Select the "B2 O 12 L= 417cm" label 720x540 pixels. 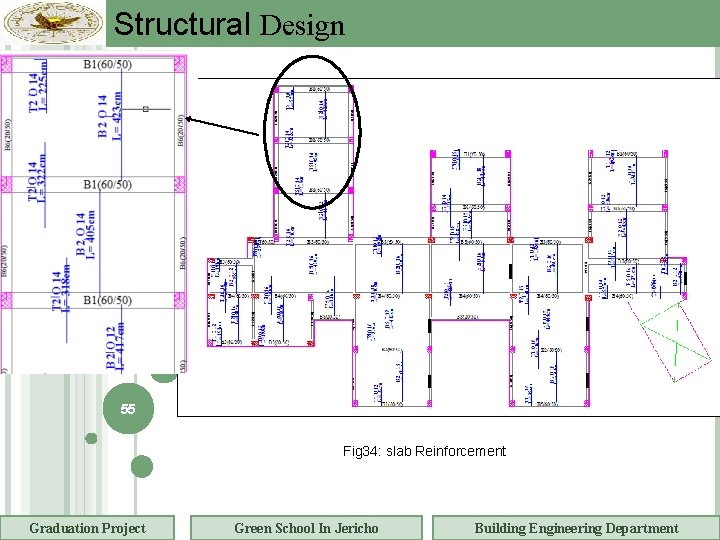115,347
